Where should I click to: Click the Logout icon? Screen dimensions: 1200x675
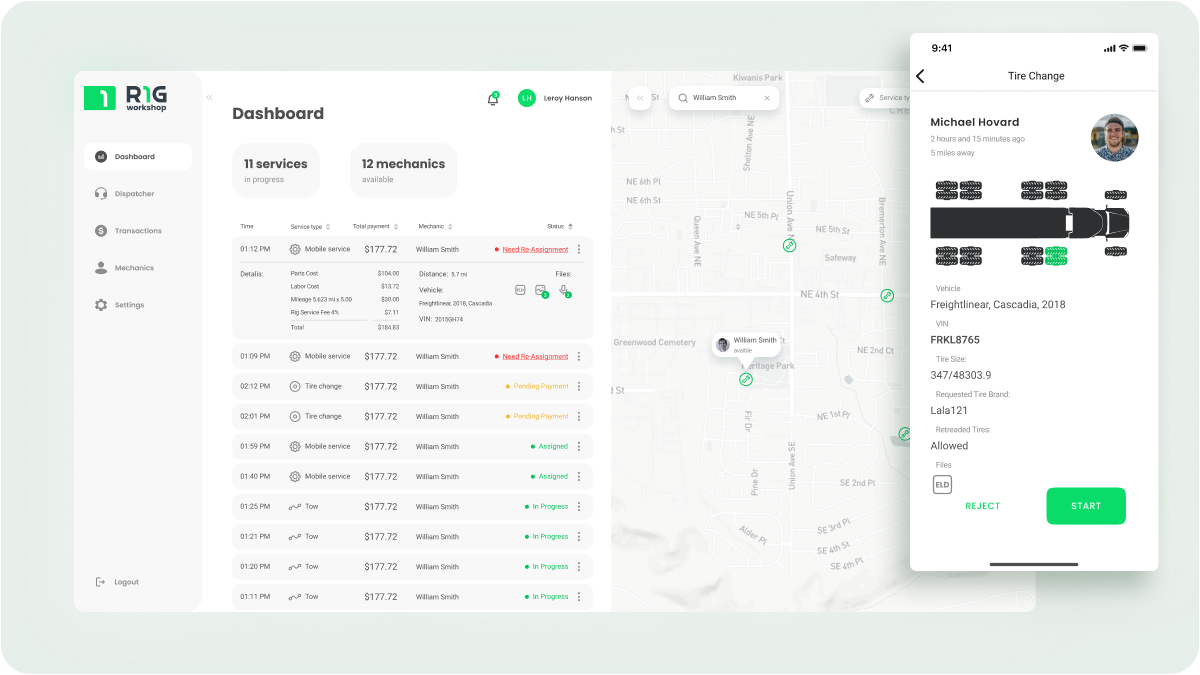tap(100, 582)
